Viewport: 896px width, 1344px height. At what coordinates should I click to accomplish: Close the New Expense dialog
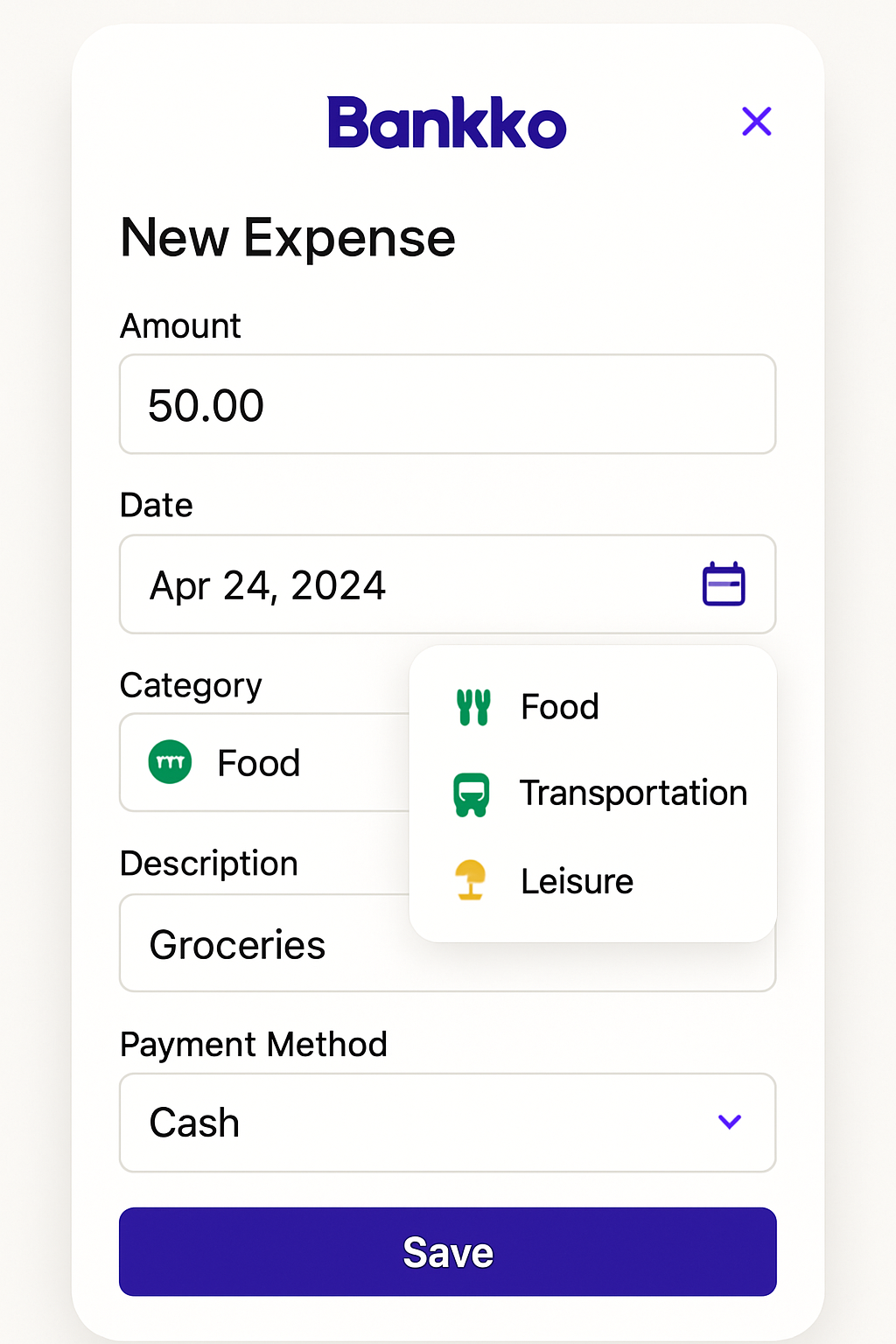coord(756,122)
